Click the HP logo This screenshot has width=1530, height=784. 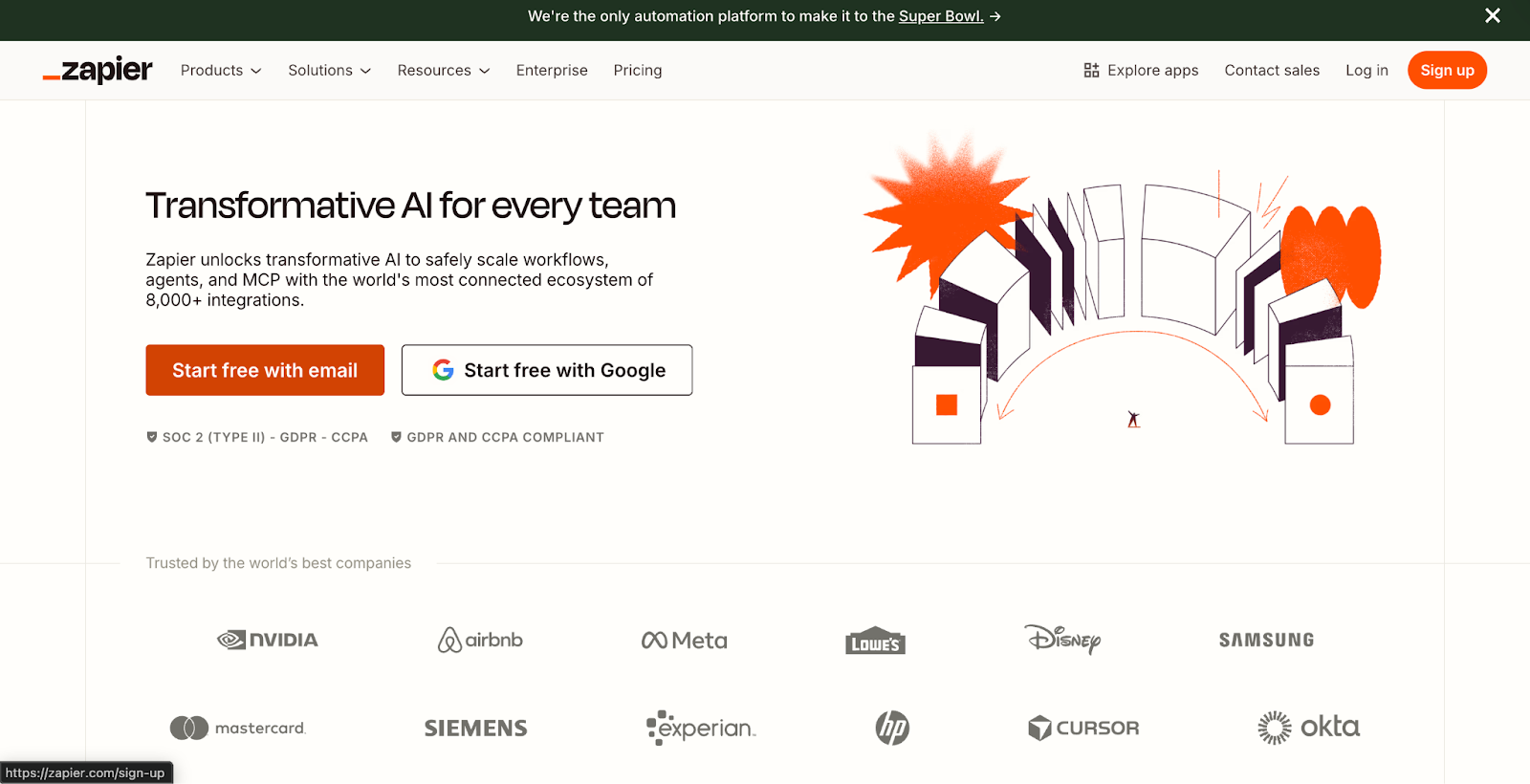click(892, 728)
